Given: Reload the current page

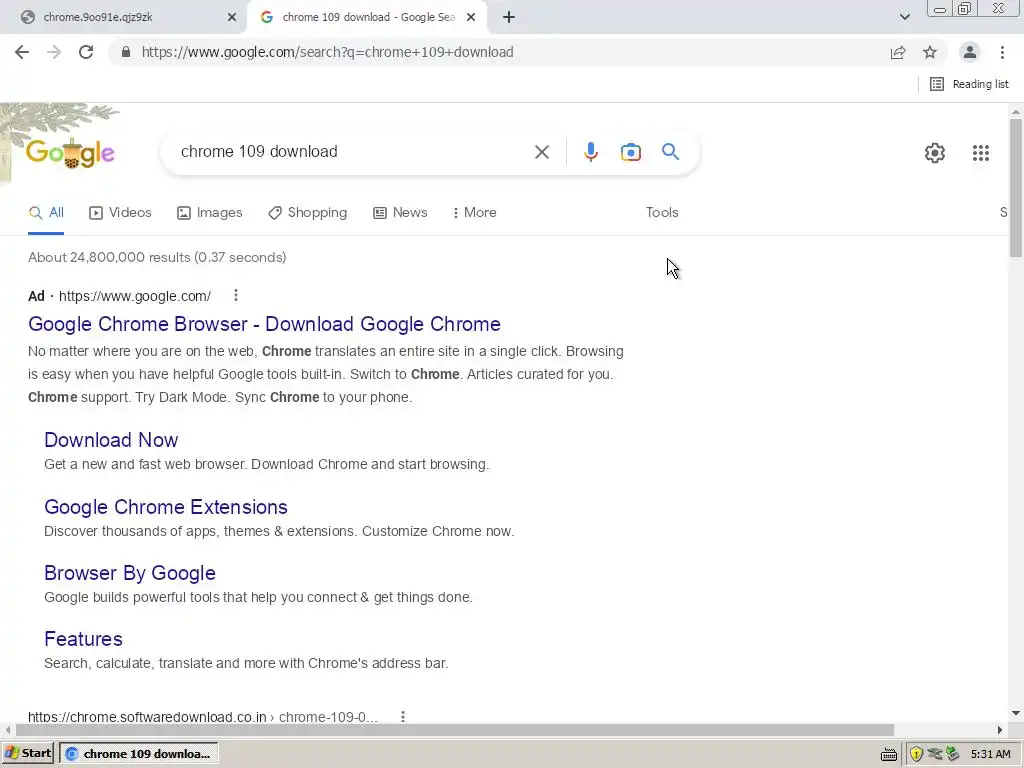Looking at the screenshot, I should point(86,52).
